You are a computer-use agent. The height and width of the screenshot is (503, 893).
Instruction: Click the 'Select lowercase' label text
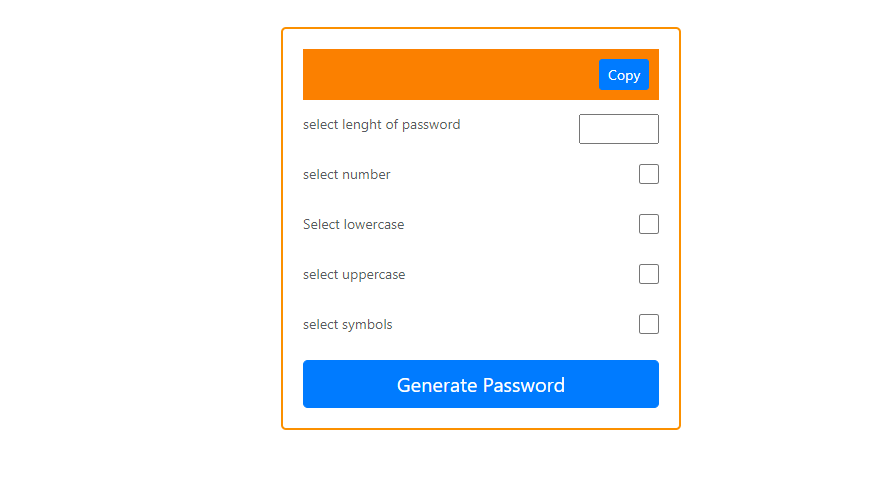[353, 225]
